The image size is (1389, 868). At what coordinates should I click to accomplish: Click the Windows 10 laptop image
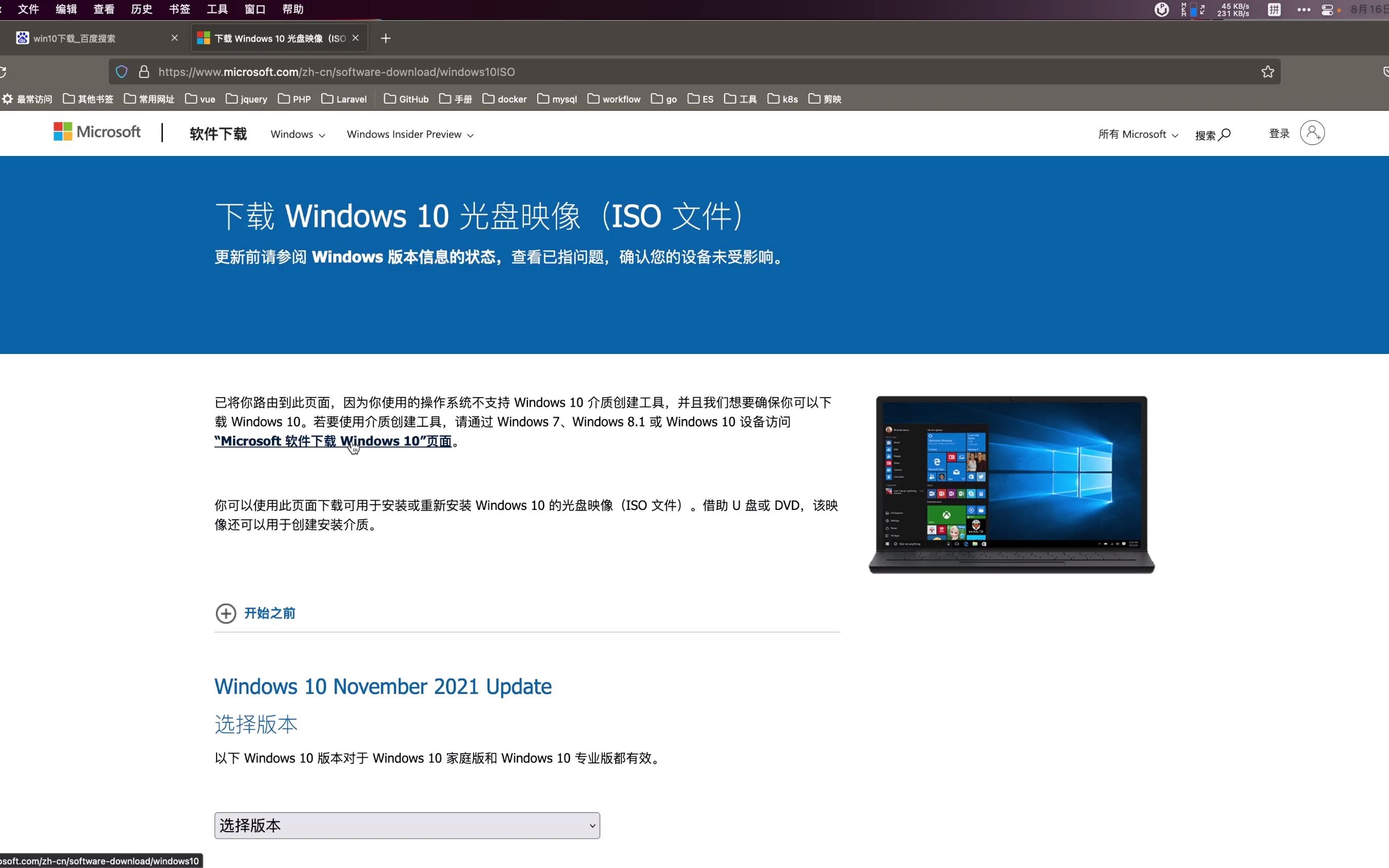tap(1011, 484)
